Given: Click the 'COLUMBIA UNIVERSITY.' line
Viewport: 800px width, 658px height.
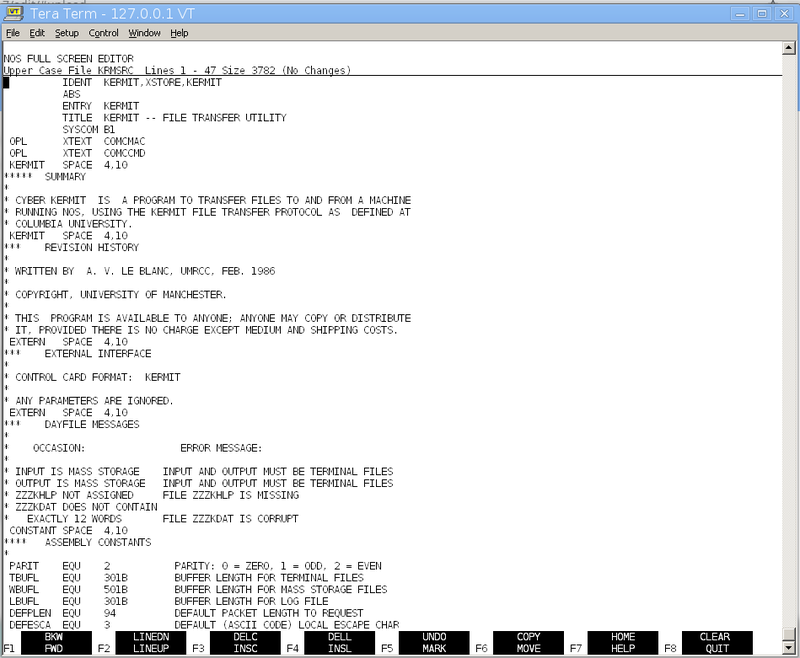Looking at the screenshot, I should tap(68, 224).
